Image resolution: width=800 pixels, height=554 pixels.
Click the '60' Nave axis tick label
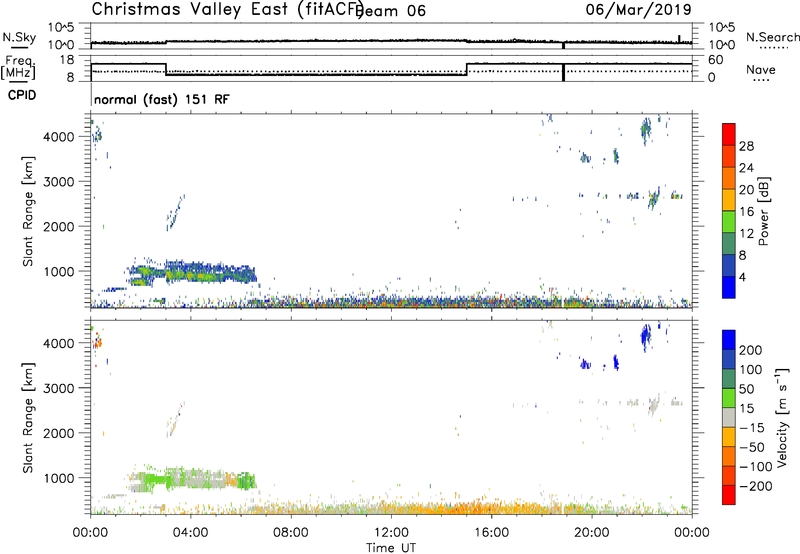(716, 60)
